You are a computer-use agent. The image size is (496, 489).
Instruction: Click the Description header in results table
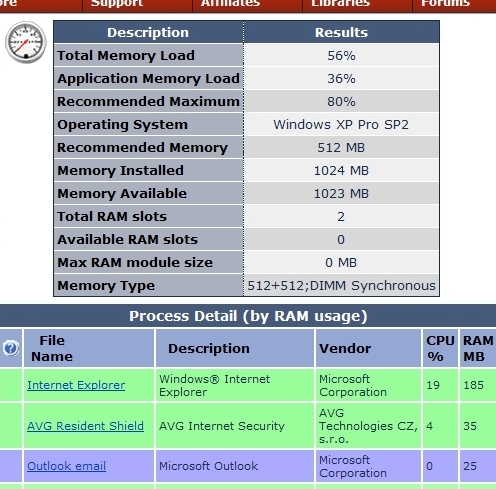tap(148, 33)
